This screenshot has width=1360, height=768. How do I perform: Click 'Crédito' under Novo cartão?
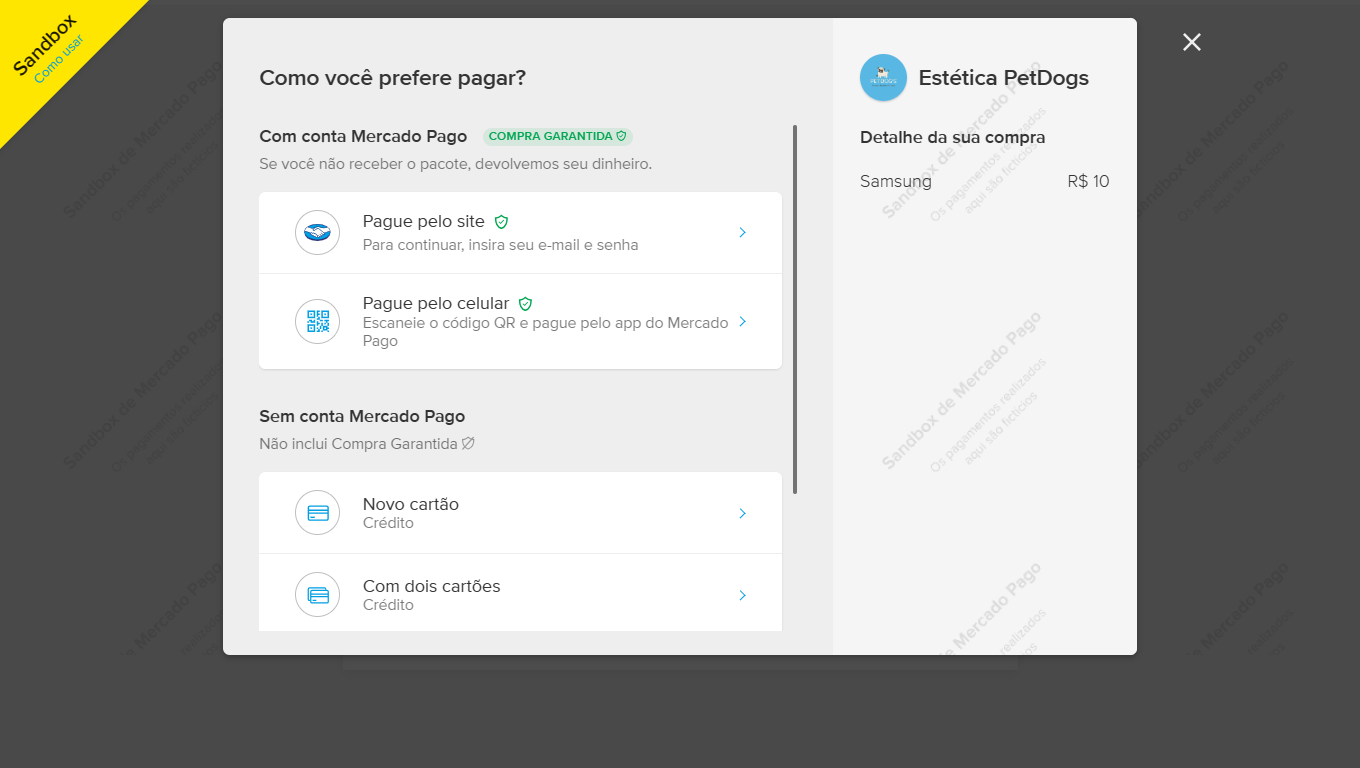click(x=388, y=523)
